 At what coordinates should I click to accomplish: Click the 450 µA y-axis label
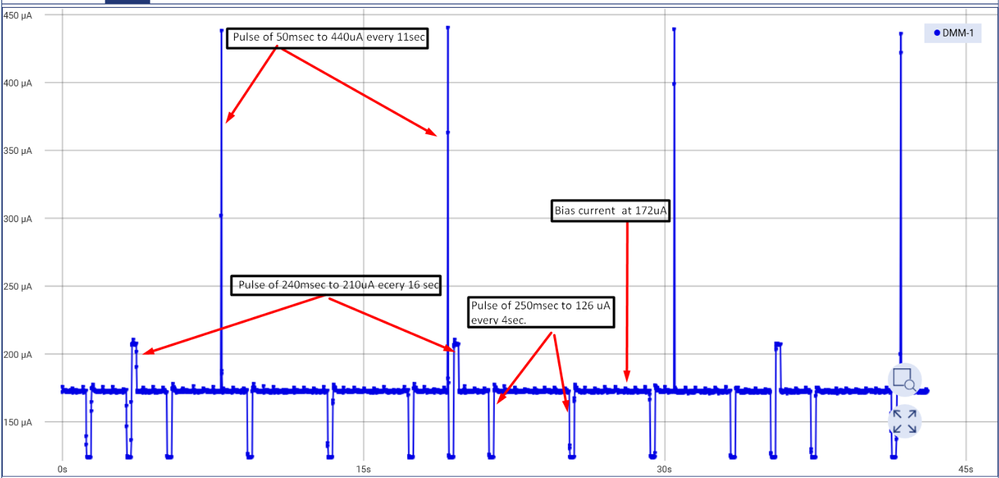[x=18, y=15]
